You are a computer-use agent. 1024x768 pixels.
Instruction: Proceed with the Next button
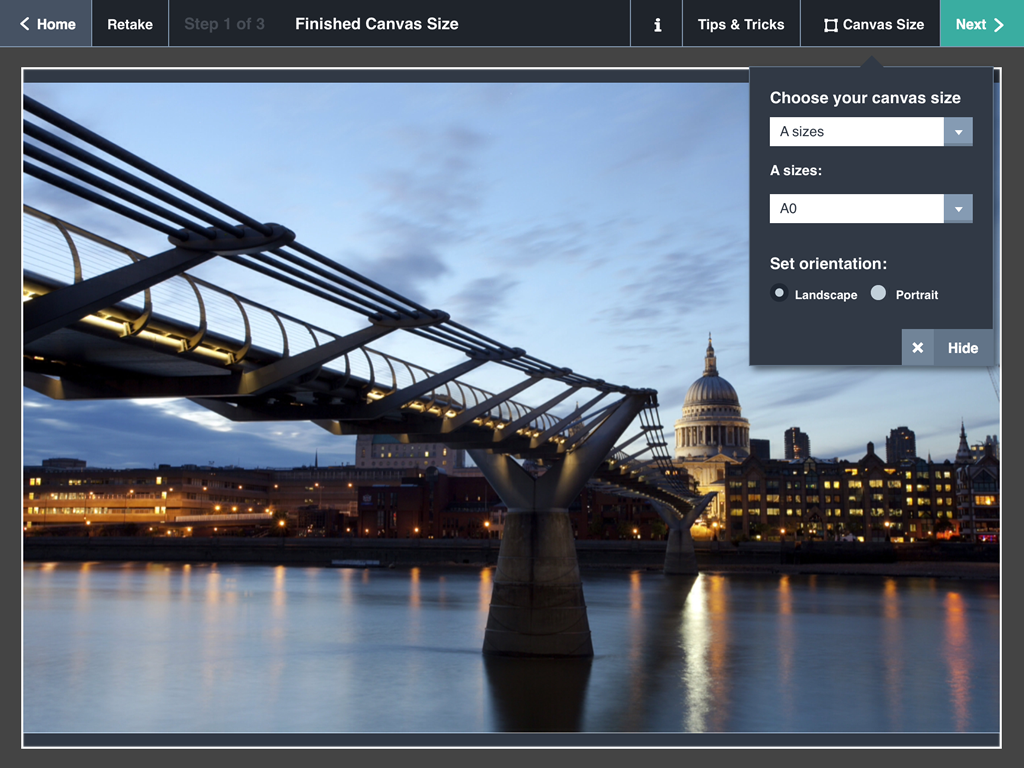[x=982, y=24]
